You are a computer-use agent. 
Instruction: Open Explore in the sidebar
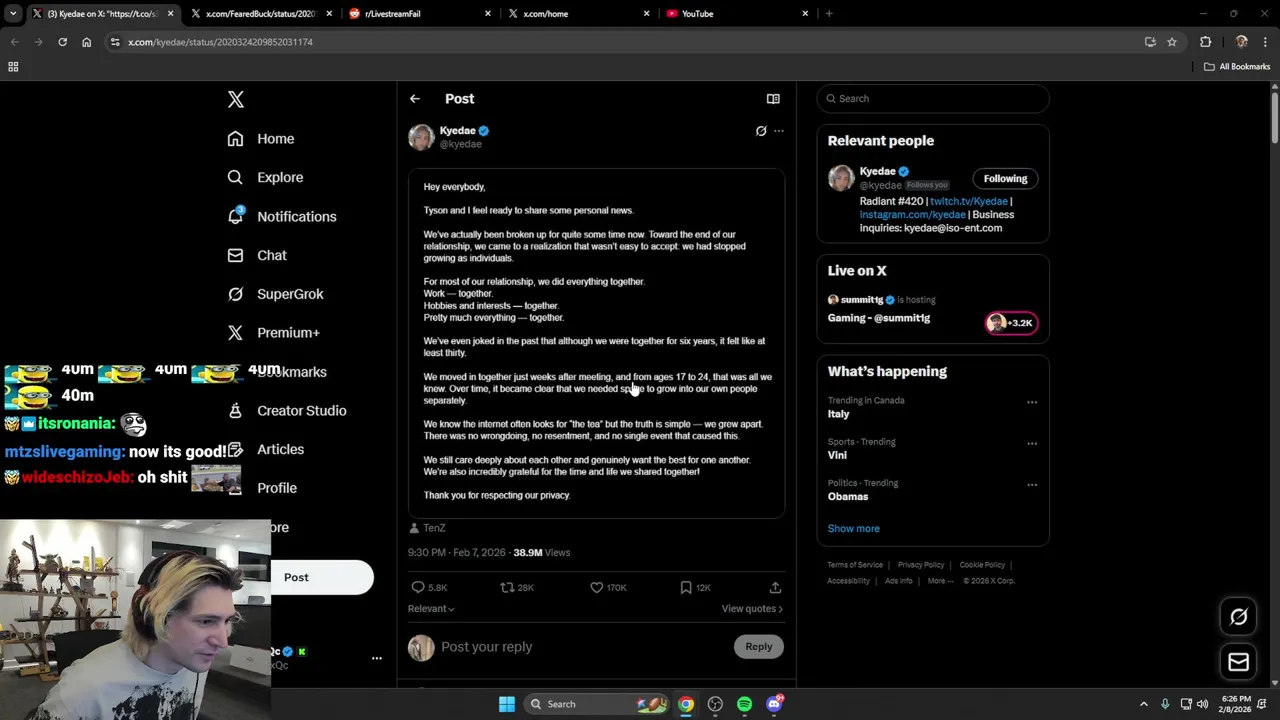[265, 177]
